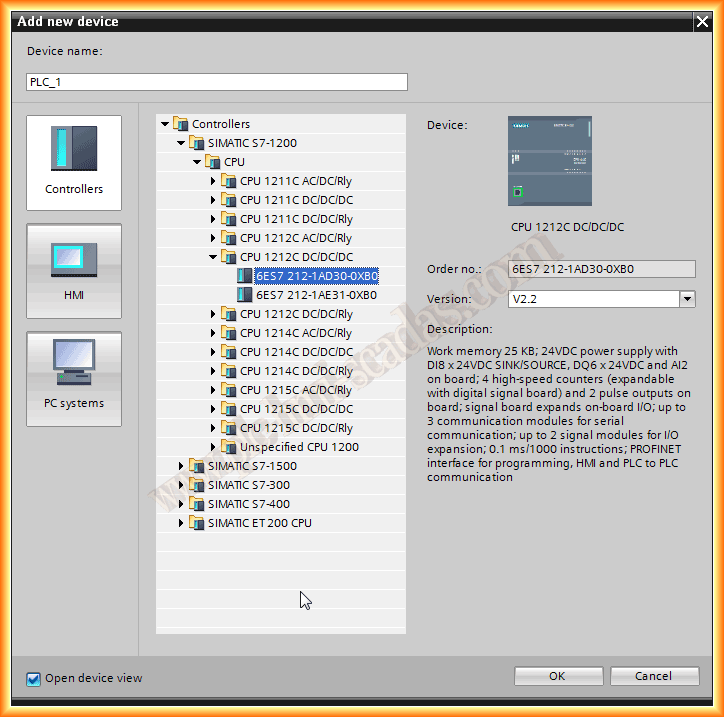Screen dimensions: 724x717
Task: Open the Version dropdown arrow
Action: pyautogui.click(x=687, y=299)
